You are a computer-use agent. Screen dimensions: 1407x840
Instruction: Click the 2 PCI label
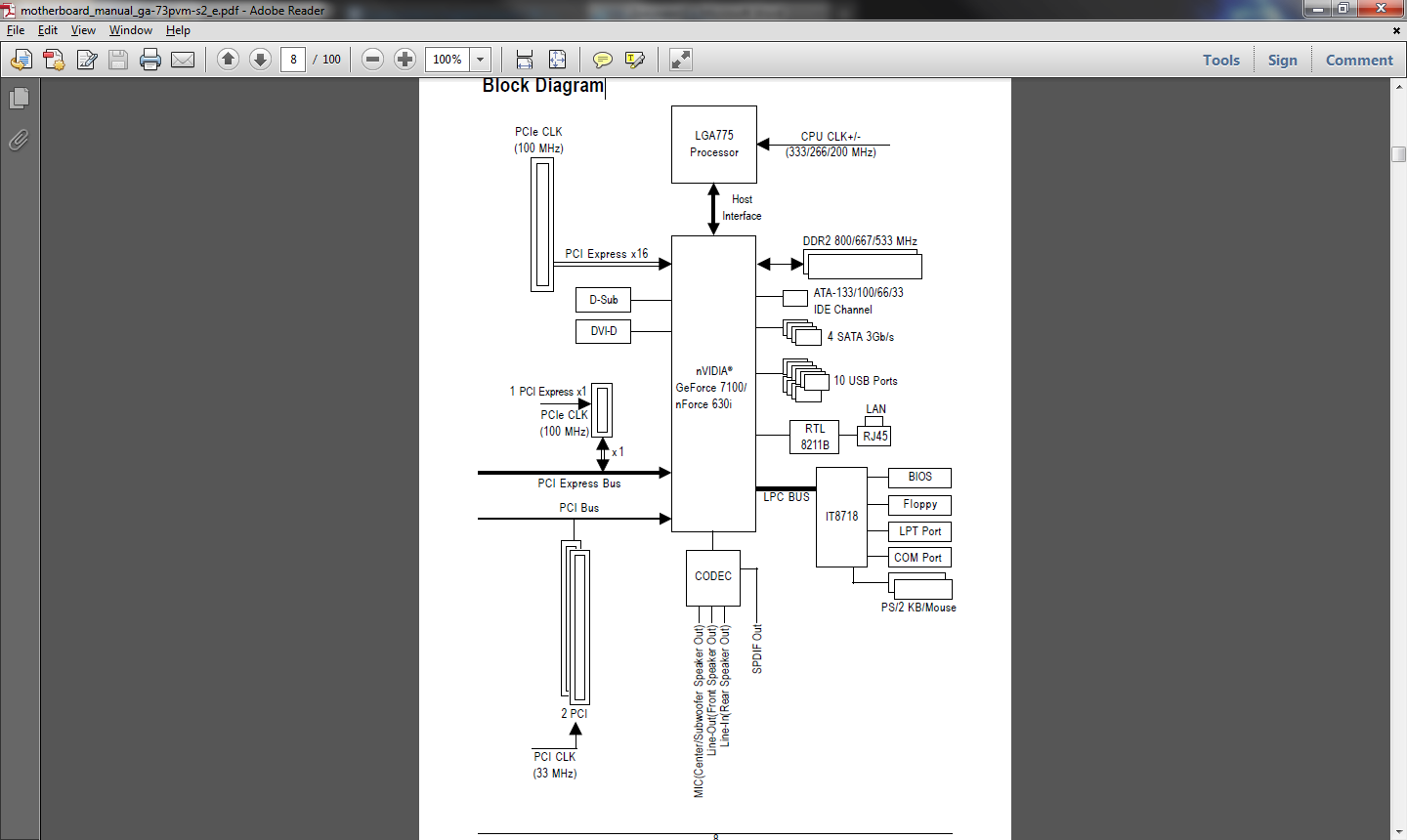point(575,714)
